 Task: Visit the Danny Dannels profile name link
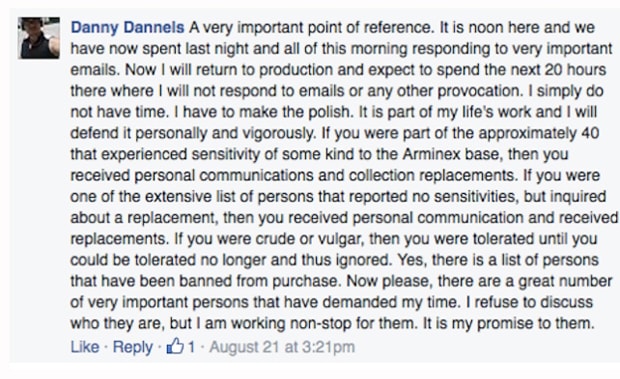[x=127, y=28]
